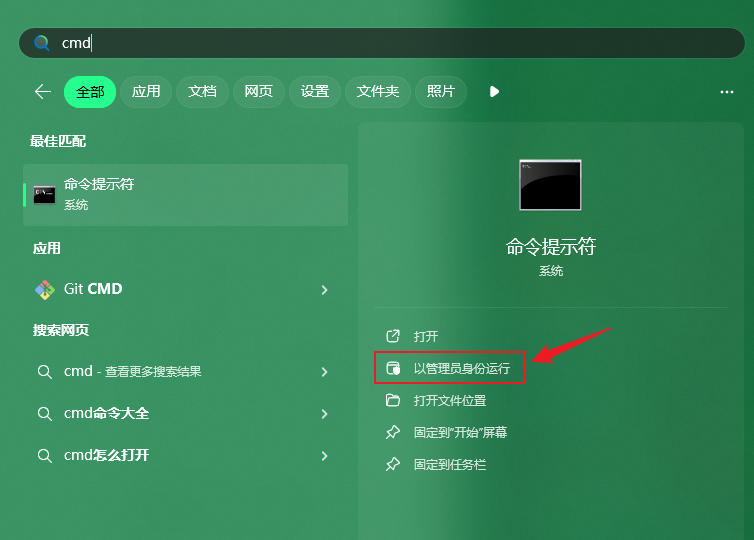Click the search magnifier icon in search bar
Screen dimensions: 754x540
click(42, 43)
